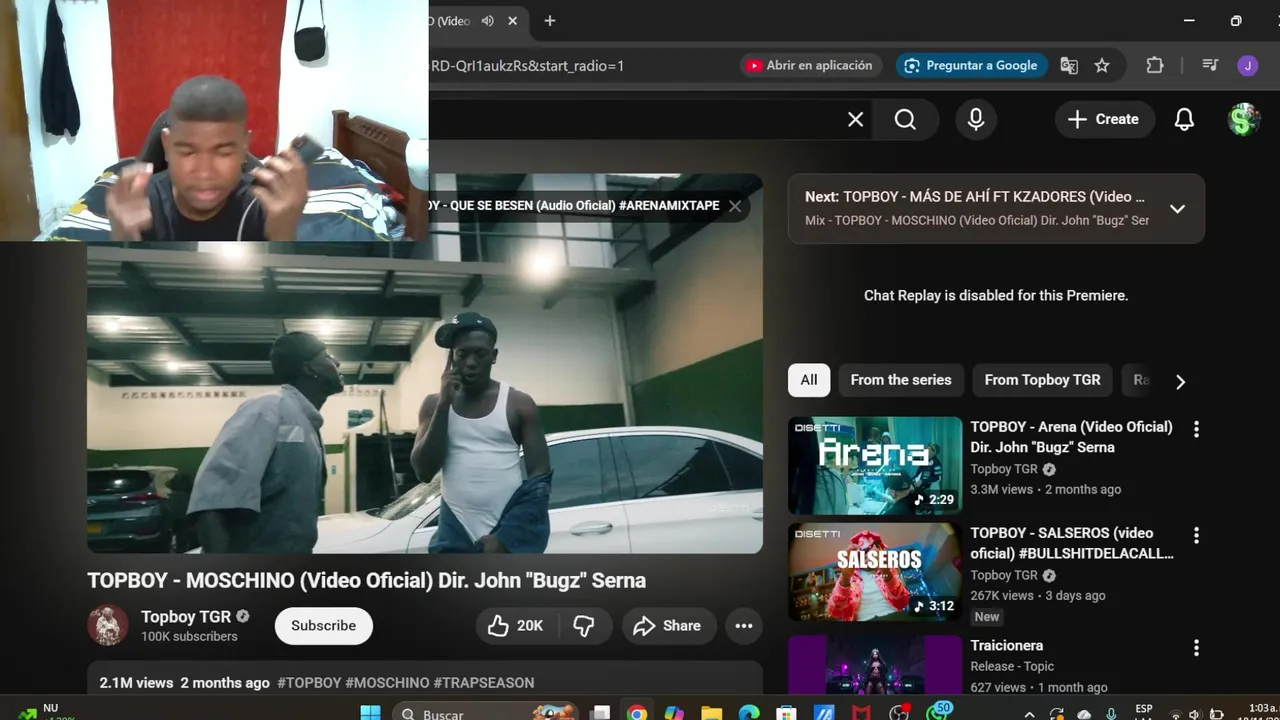Open the SALSEROS video thumbnail
Screen dimensions: 1280x720
pos(875,571)
